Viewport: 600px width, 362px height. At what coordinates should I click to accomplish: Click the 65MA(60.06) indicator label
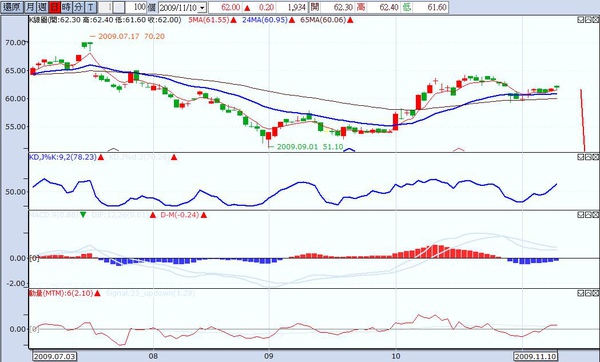(323, 20)
